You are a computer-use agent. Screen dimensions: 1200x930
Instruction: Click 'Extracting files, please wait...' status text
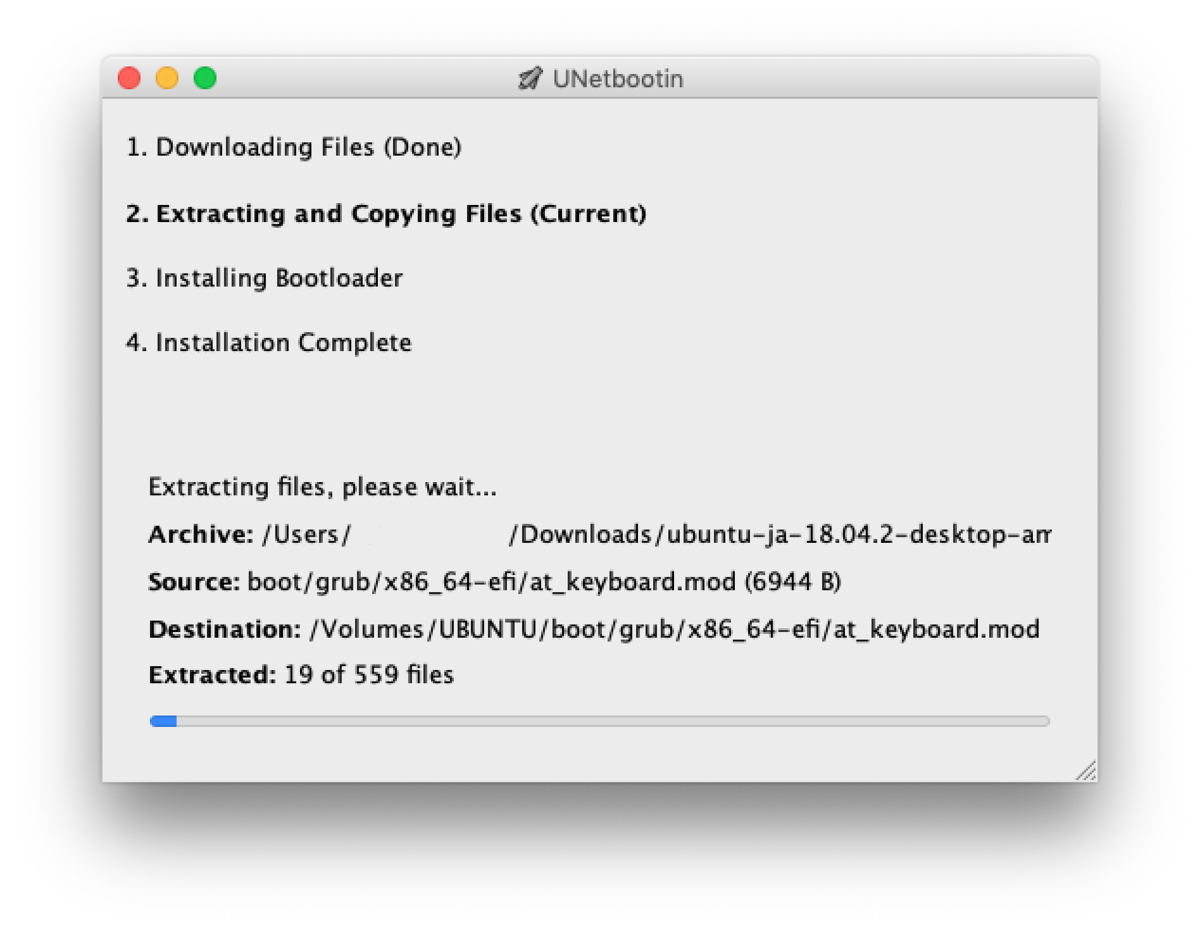coord(322,488)
